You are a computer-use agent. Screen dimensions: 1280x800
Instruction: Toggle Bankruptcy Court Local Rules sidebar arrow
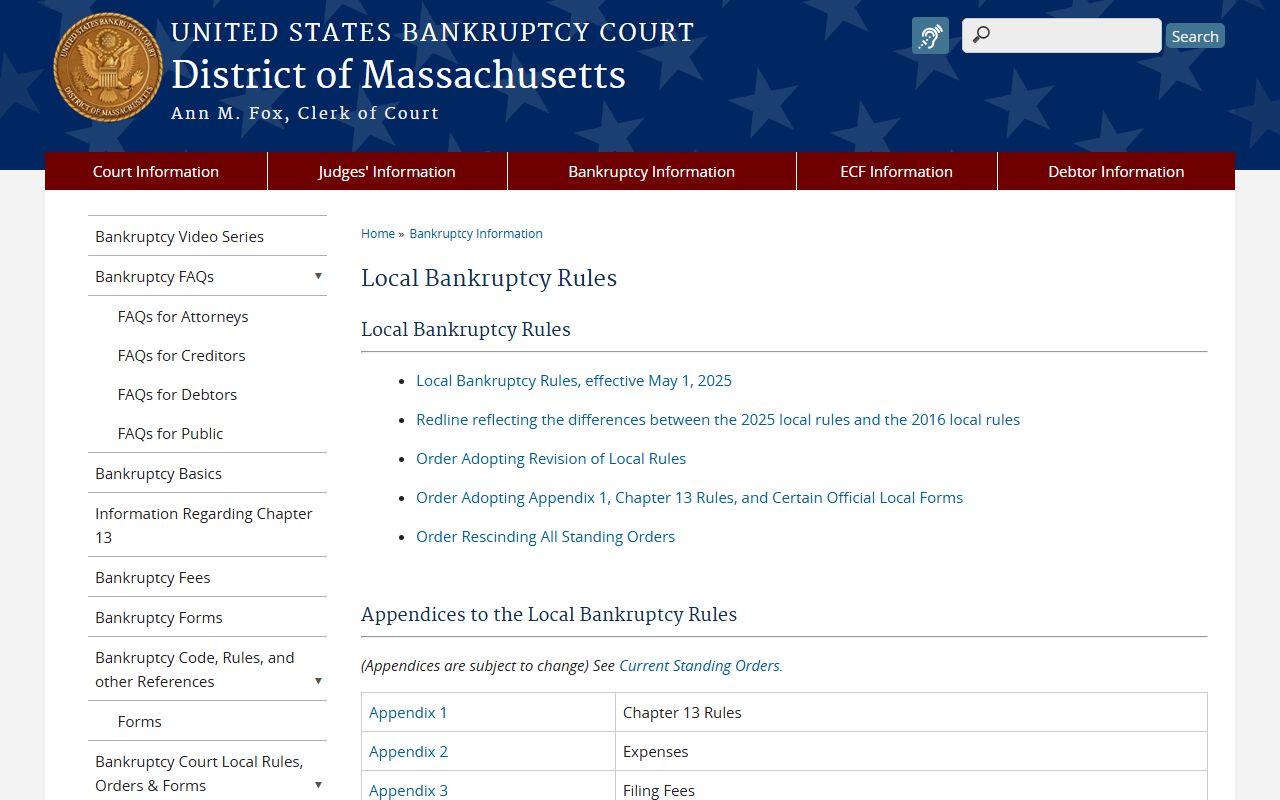click(x=318, y=785)
